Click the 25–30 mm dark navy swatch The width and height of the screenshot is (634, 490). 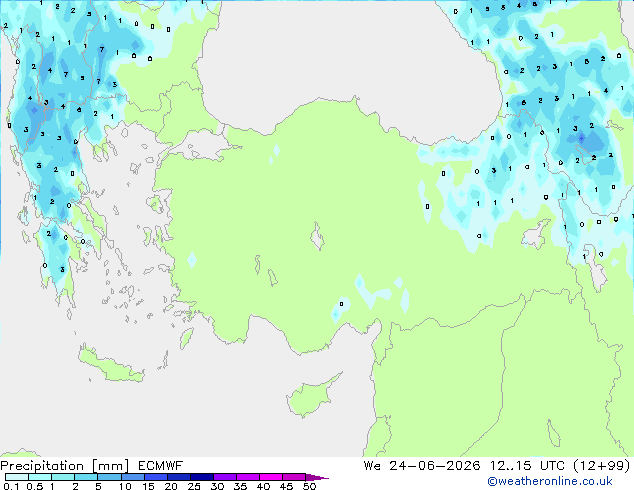201,477
